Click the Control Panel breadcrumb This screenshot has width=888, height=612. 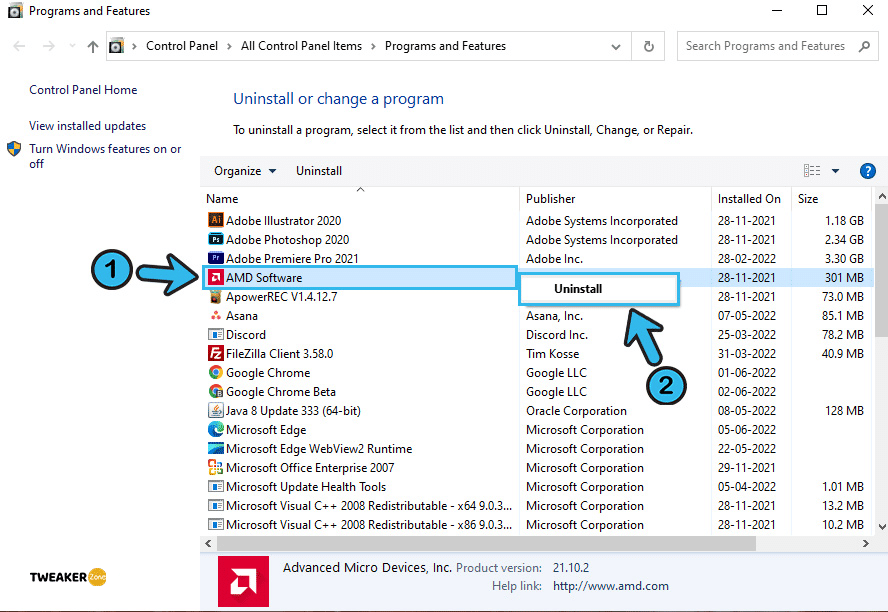(x=182, y=46)
